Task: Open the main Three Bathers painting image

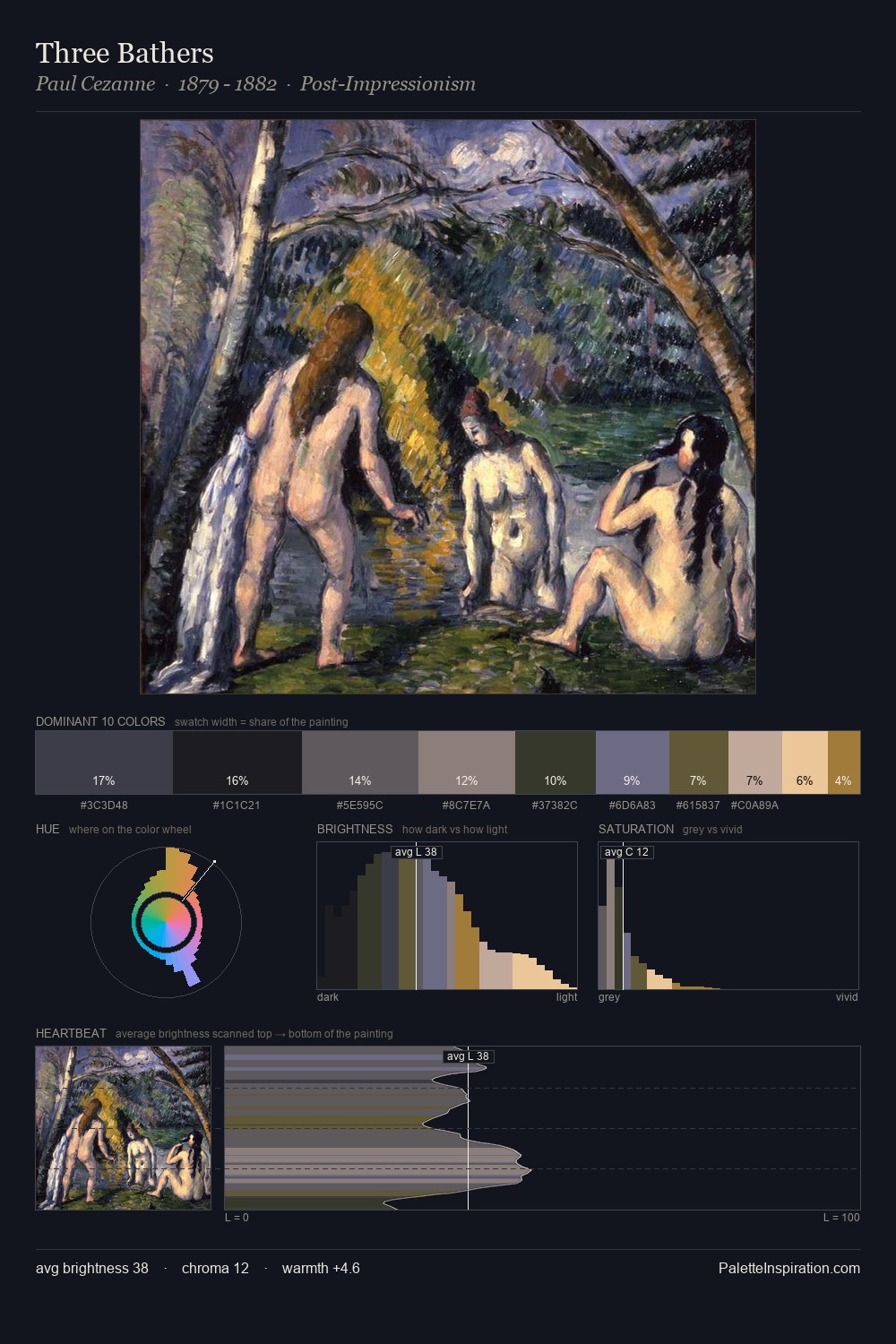Action: [448, 407]
